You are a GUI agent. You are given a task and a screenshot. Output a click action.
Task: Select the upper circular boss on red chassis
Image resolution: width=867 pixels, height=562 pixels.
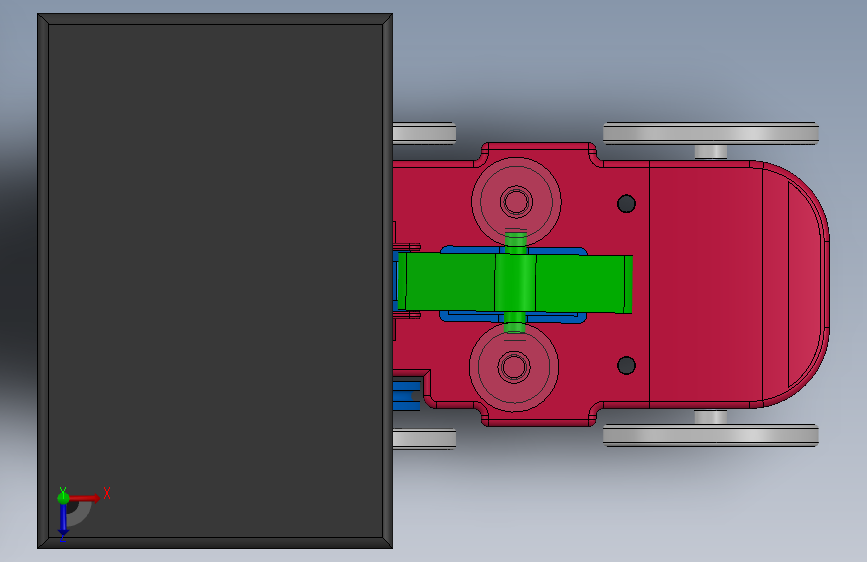point(516,201)
